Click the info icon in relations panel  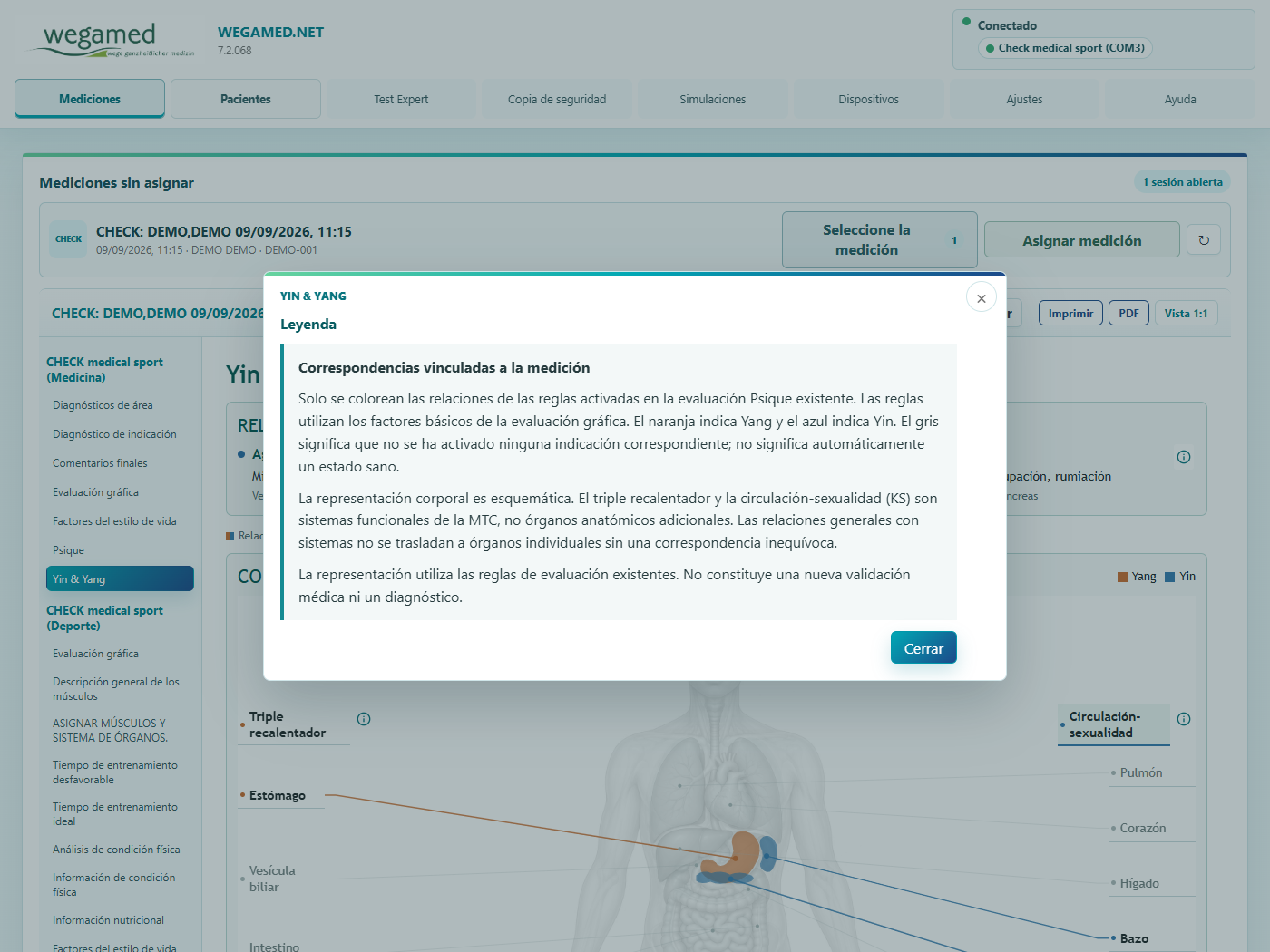(x=1184, y=457)
